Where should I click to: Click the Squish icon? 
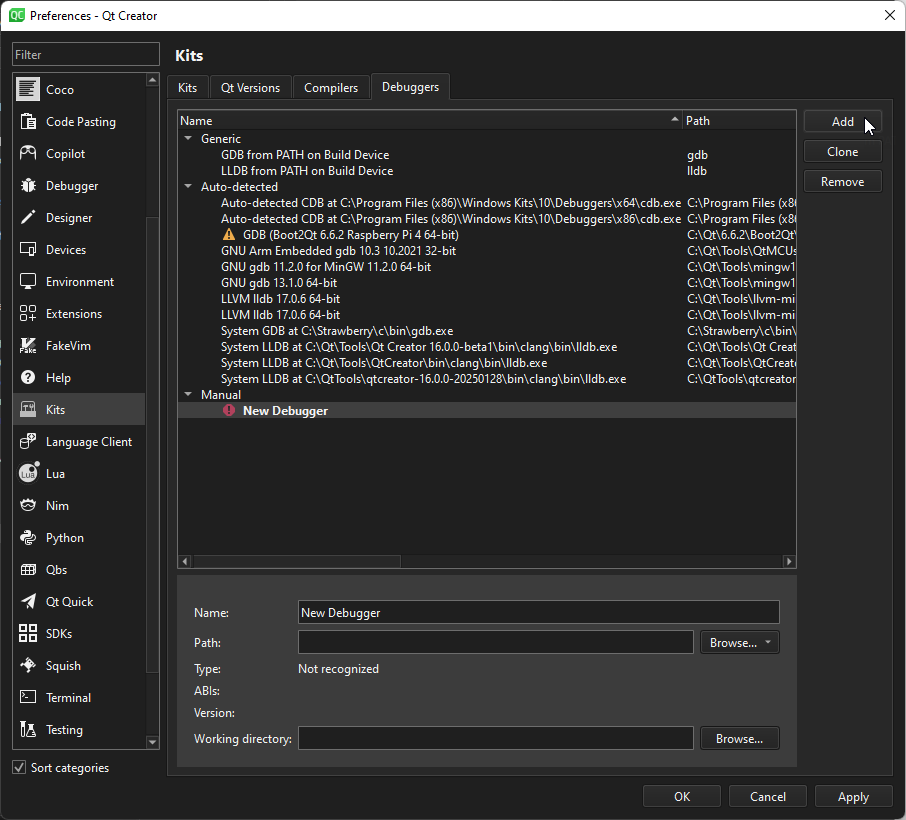pyautogui.click(x=28, y=665)
